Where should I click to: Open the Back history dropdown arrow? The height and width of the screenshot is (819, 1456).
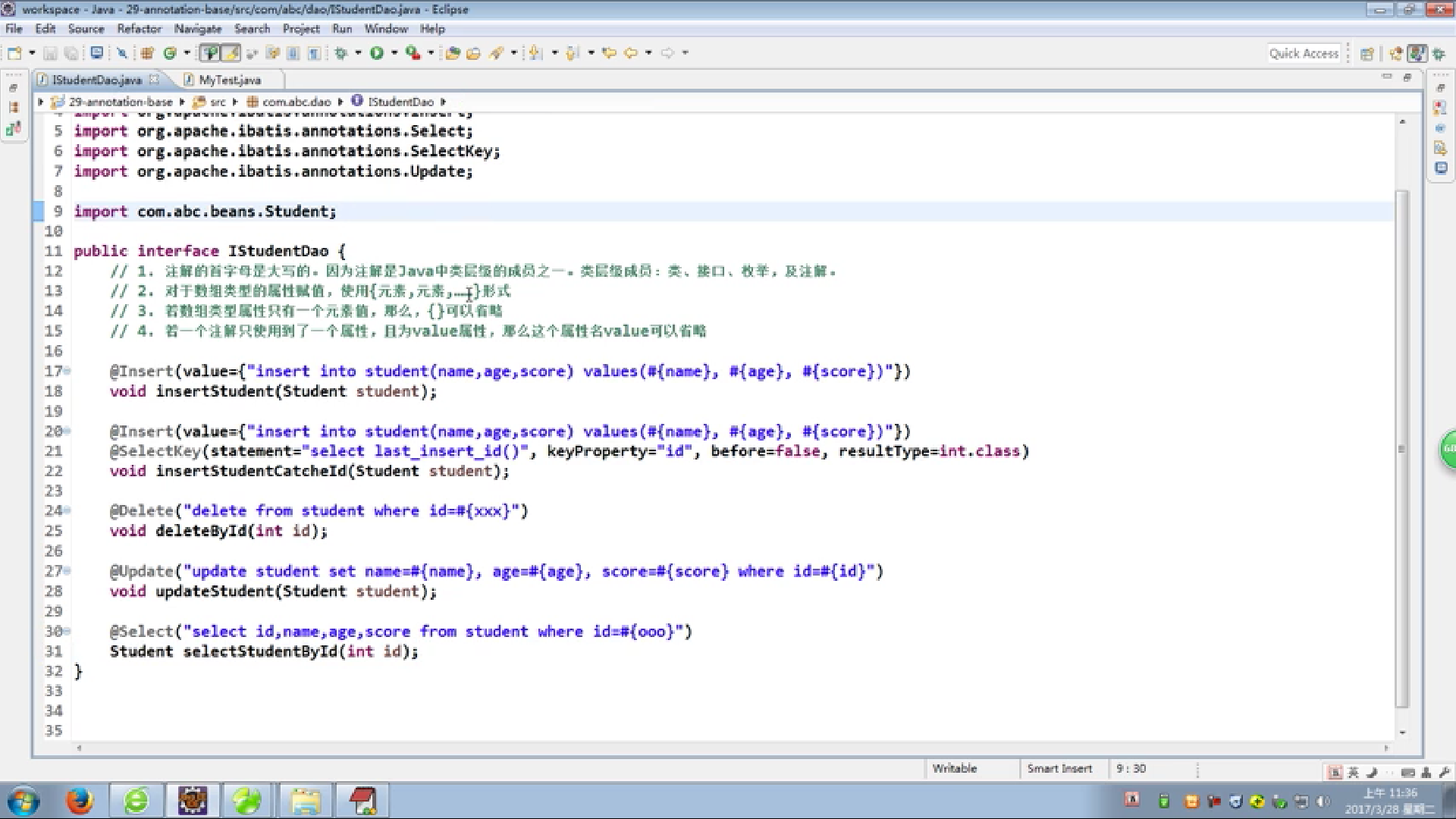[648, 53]
